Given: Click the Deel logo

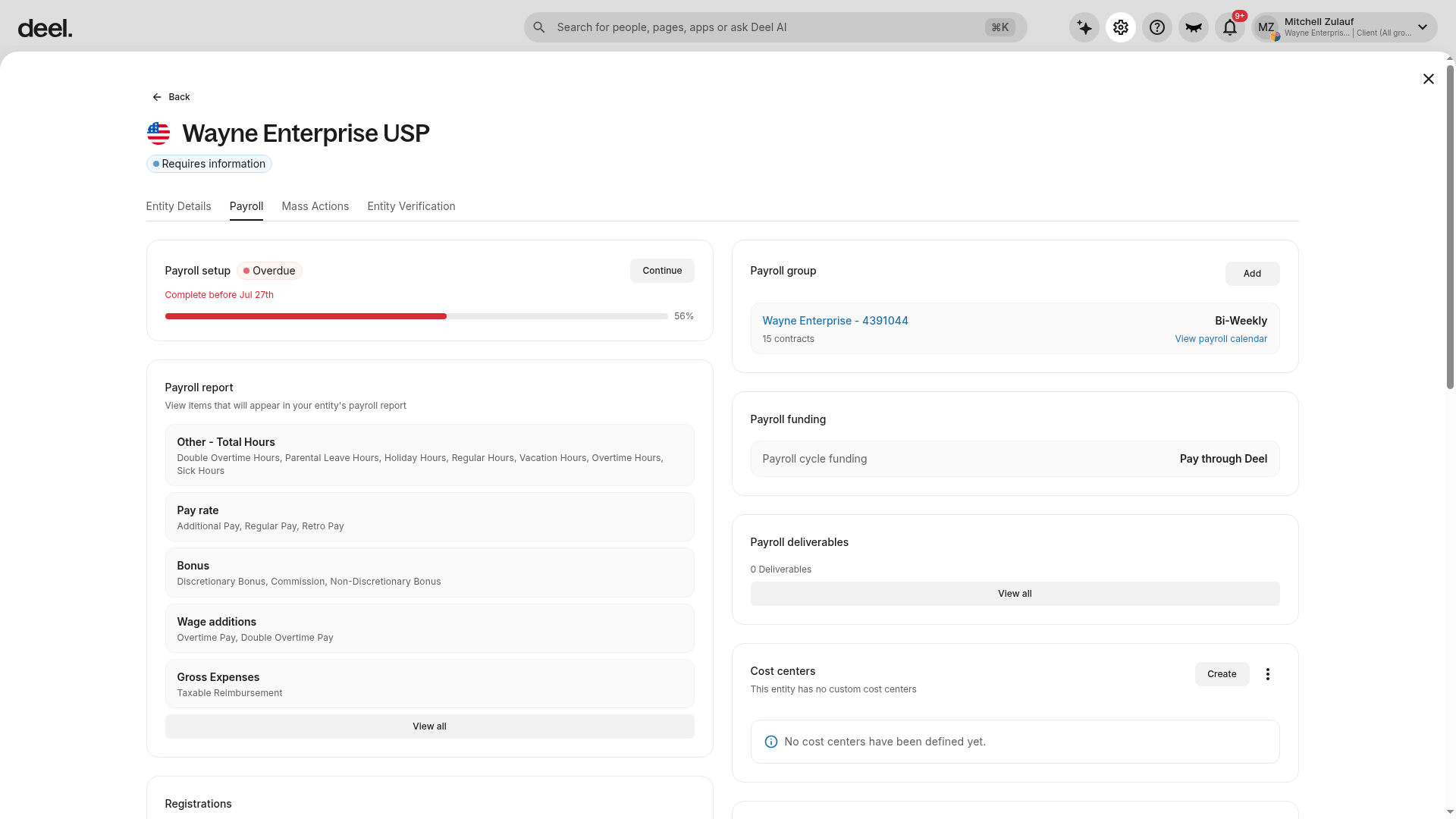Looking at the screenshot, I should pos(45,29).
